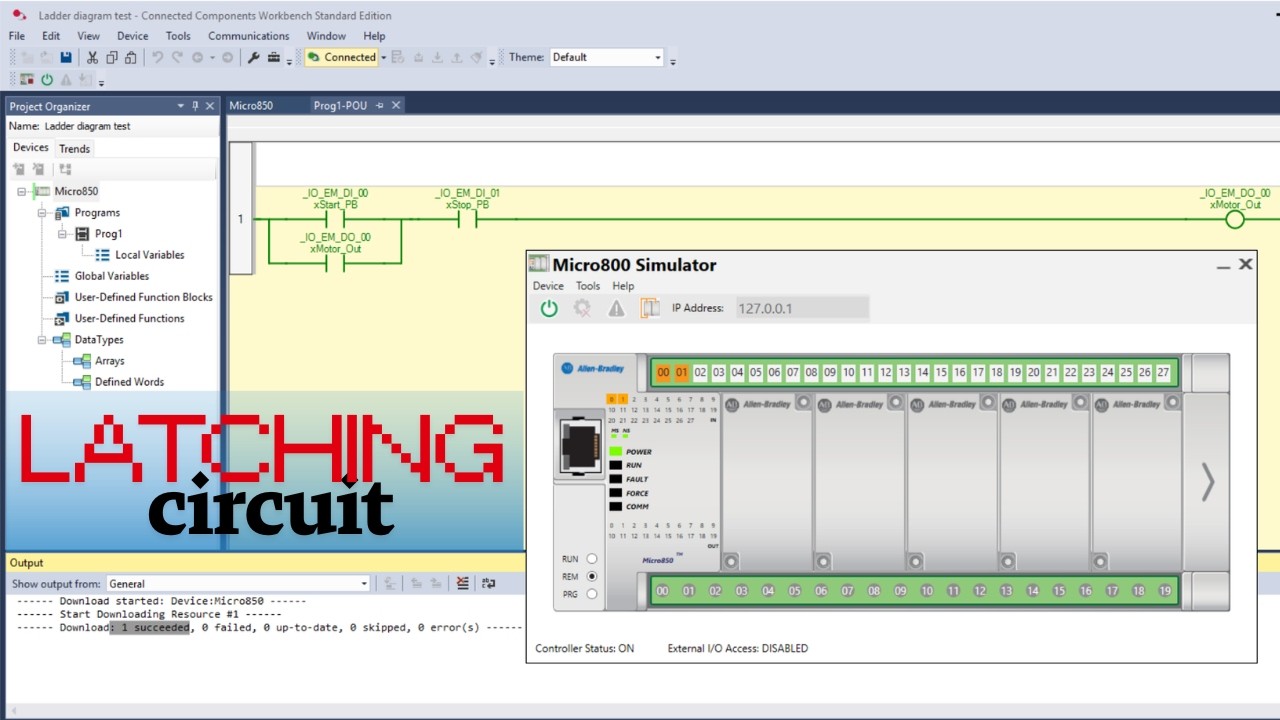Image resolution: width=1280 pixels, height=720 pixels.
Task: Click the green power icon in workbench toolbar
Action: point(47,80)
